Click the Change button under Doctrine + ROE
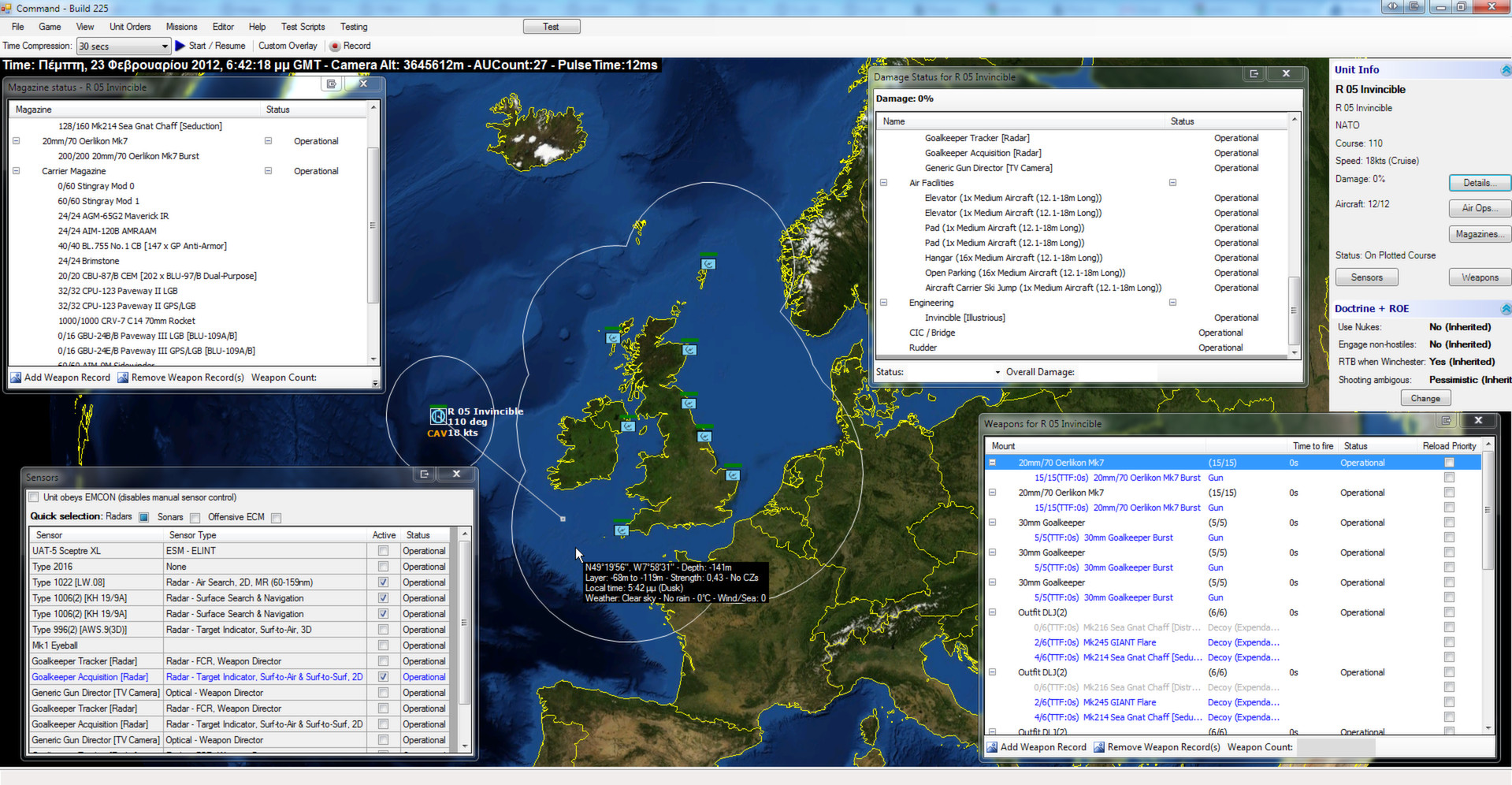The image size is (1512, 785). [x=1426, y=398]
